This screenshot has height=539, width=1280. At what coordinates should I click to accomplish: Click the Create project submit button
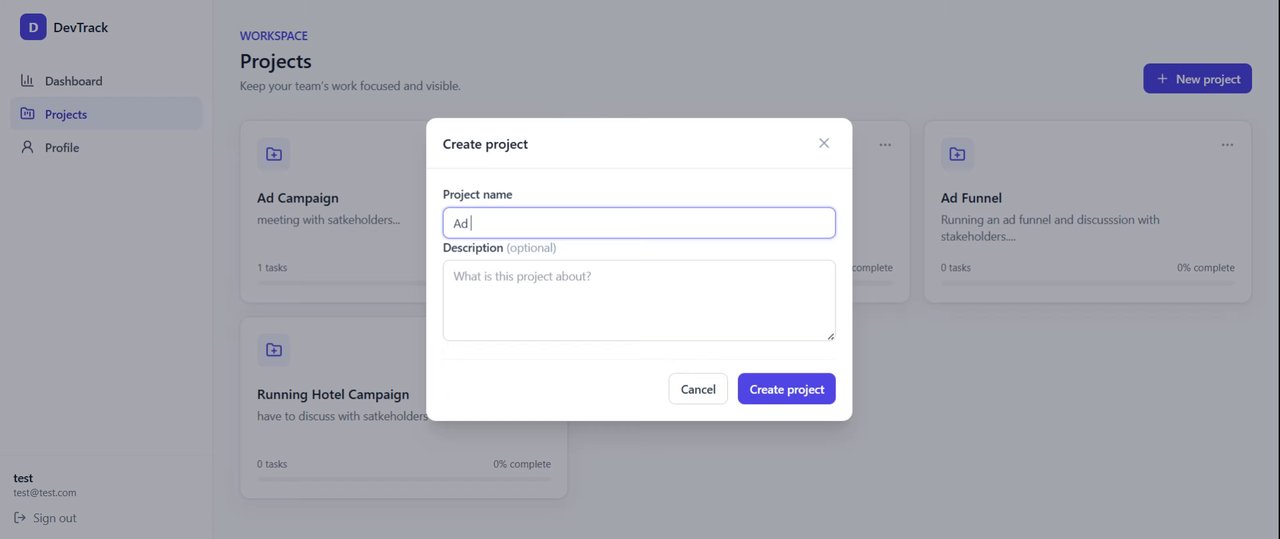click(x=787, y=389)
